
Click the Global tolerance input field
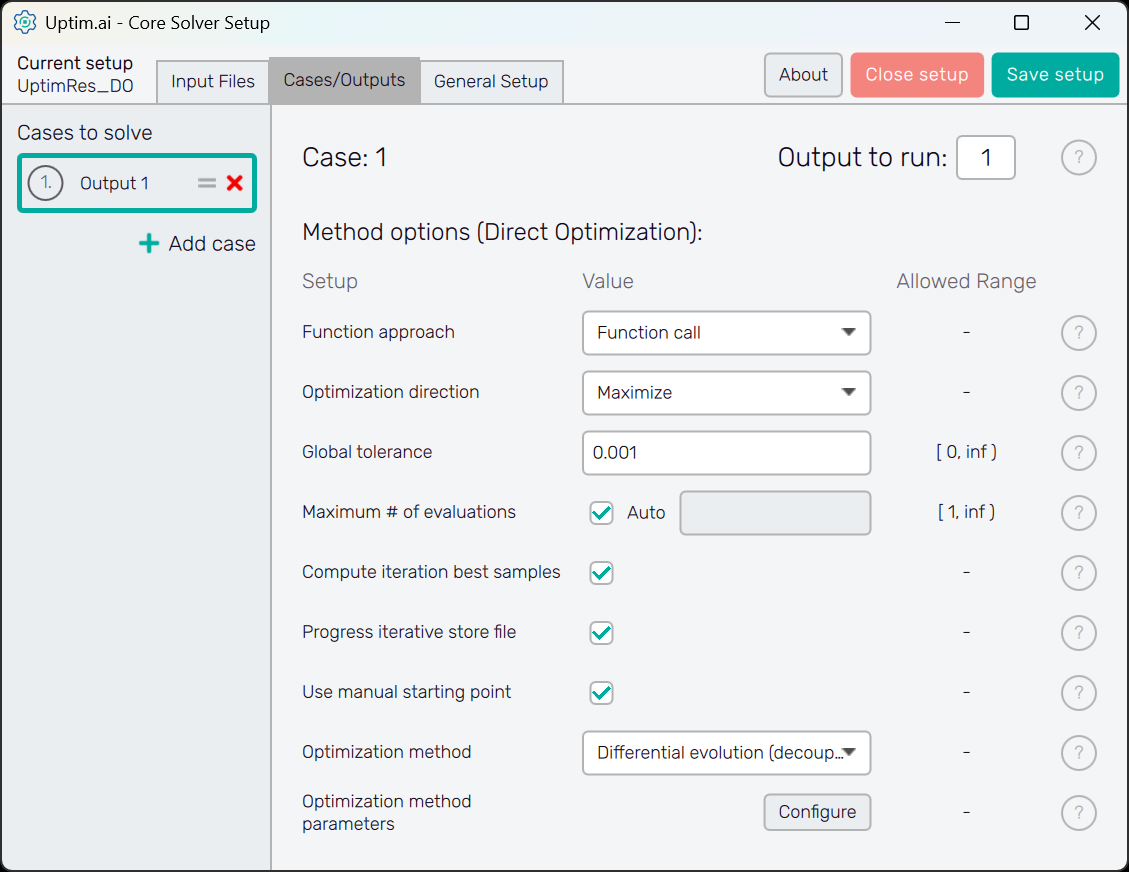pyautogui.click(x=726, y=453)
